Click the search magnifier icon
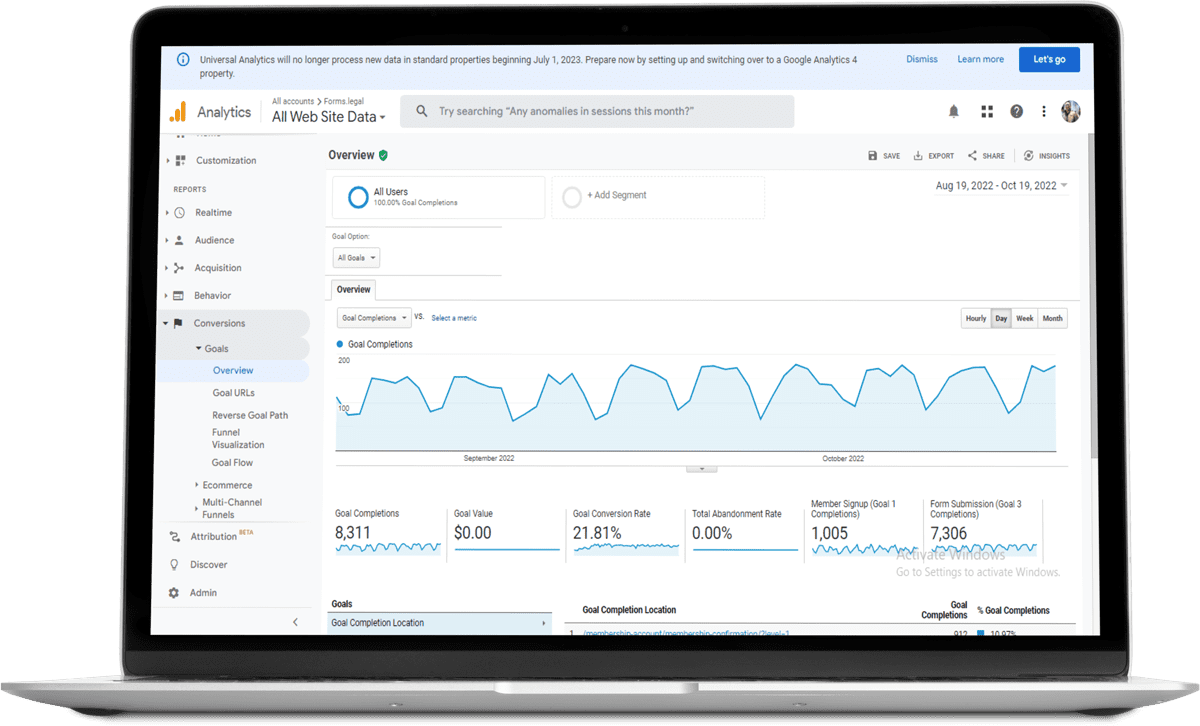The image size is (1200, 726). 422,111
